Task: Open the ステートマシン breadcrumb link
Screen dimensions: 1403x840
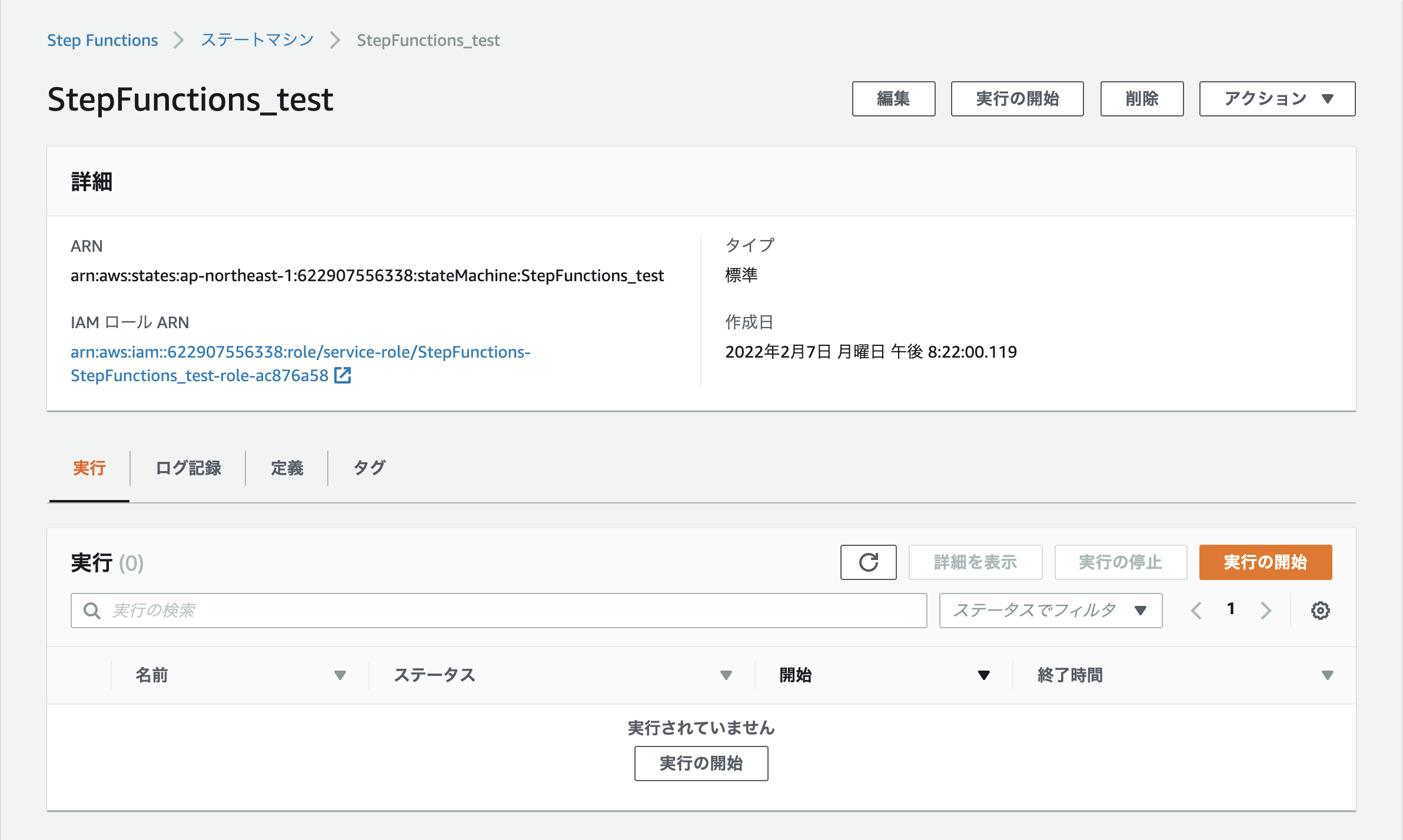Action: [x=257, y=40]
